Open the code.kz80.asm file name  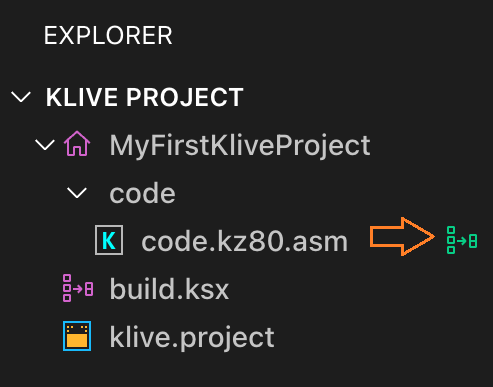tap(245, 241)
